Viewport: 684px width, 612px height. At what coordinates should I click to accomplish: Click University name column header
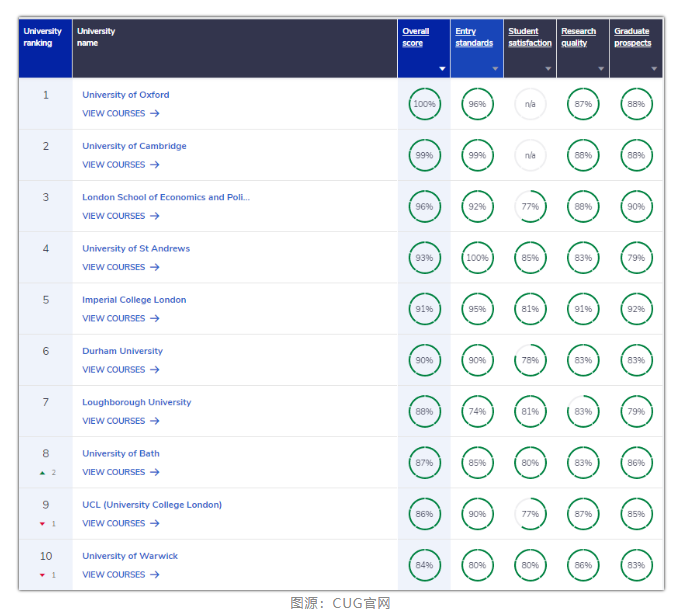[235, 48]
